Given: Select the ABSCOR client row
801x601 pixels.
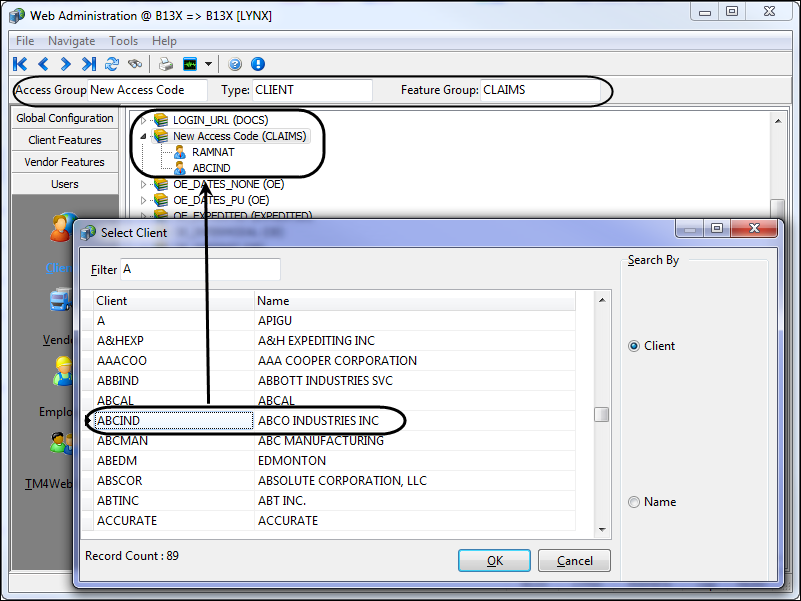Looking at the screenshot, I should (x=328, y=480).
